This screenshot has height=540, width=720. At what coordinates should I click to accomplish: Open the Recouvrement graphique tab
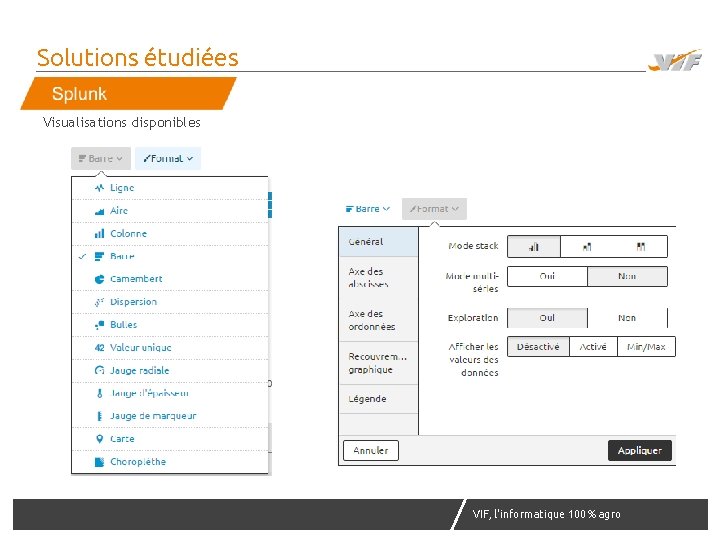(x=379, y=363)
